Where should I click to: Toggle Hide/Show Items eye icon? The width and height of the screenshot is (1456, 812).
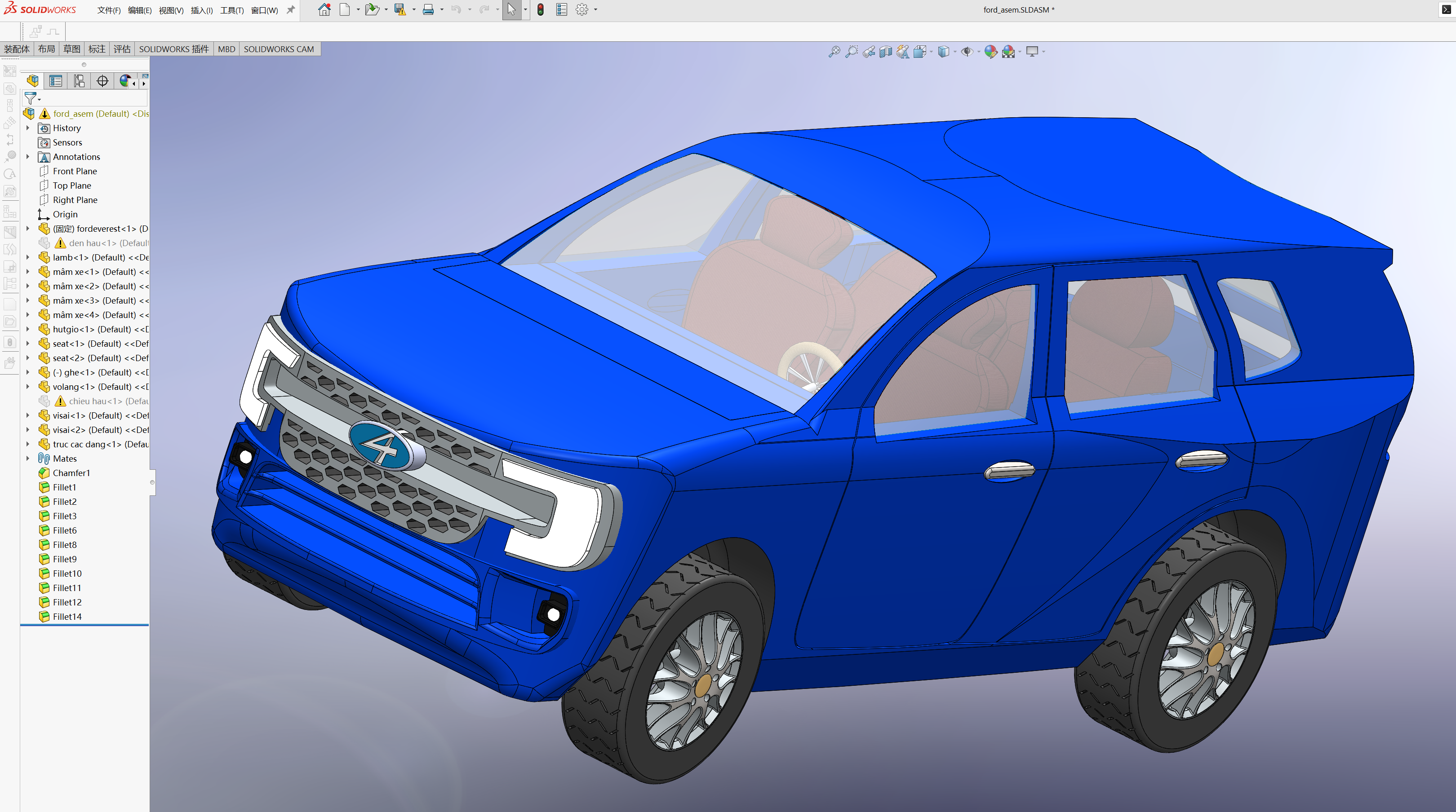(967, 52)
